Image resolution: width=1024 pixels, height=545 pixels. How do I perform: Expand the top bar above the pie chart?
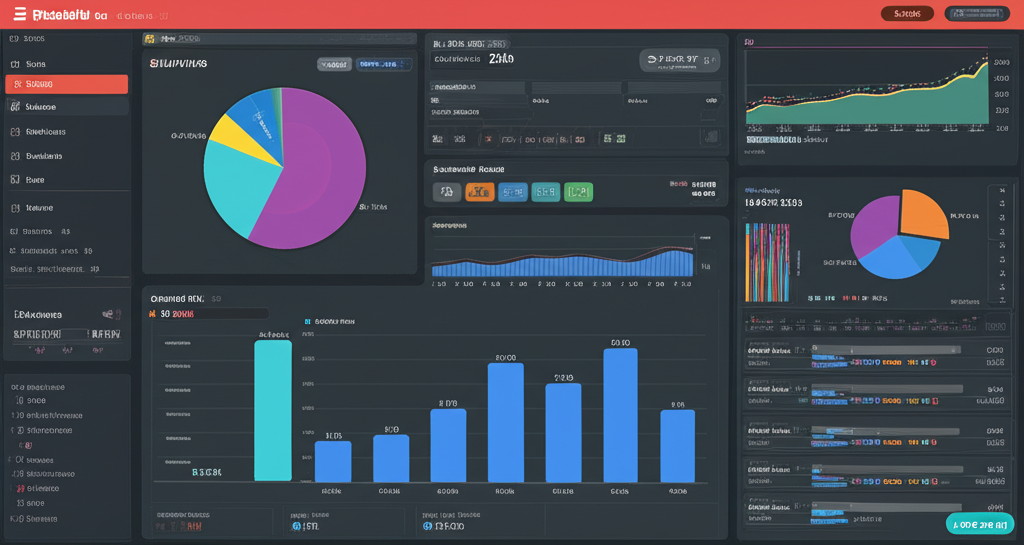point(279,39)
